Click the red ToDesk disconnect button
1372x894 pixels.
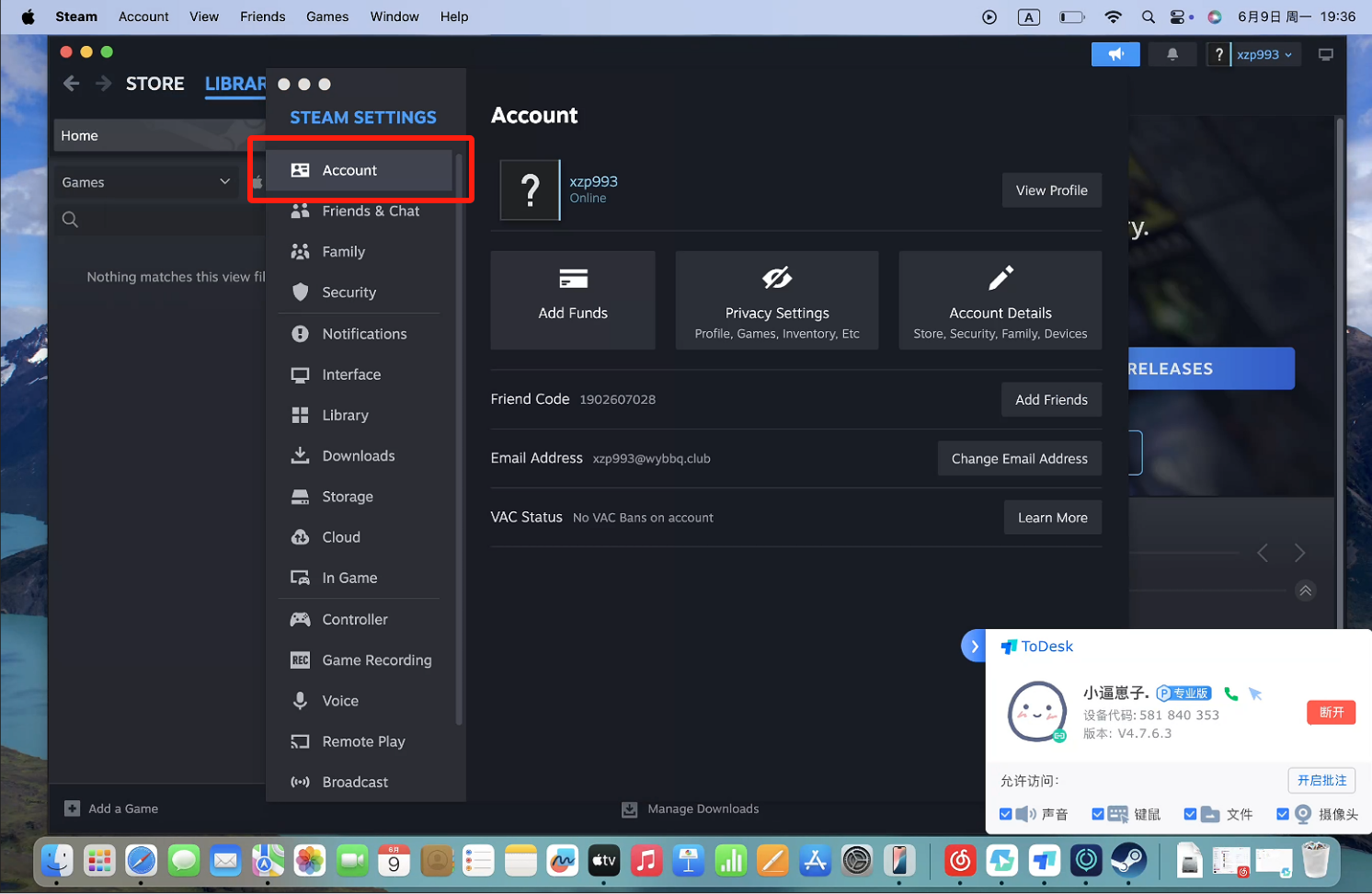point(1332,712)
